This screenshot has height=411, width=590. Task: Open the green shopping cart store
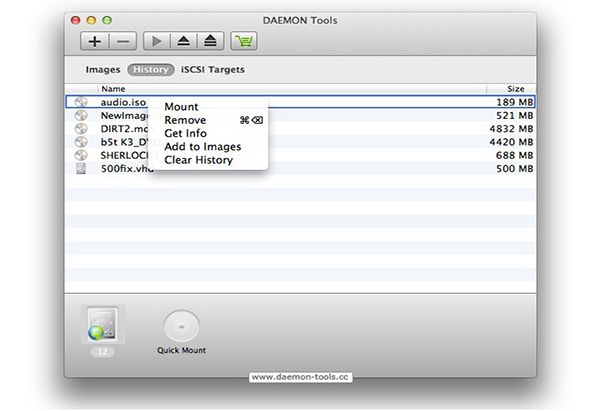click(244, 41)
